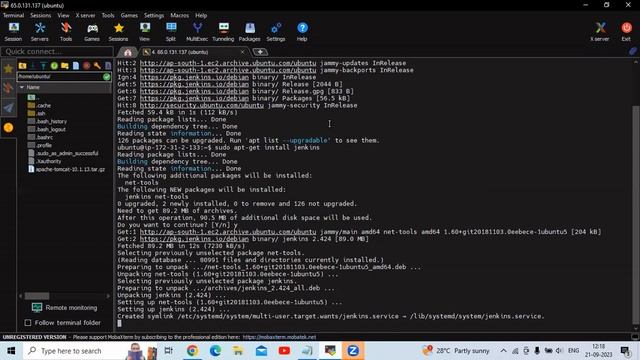Click the MultiExec toolbar icon
The image size is (640, 360).
[x=197, y=32]
